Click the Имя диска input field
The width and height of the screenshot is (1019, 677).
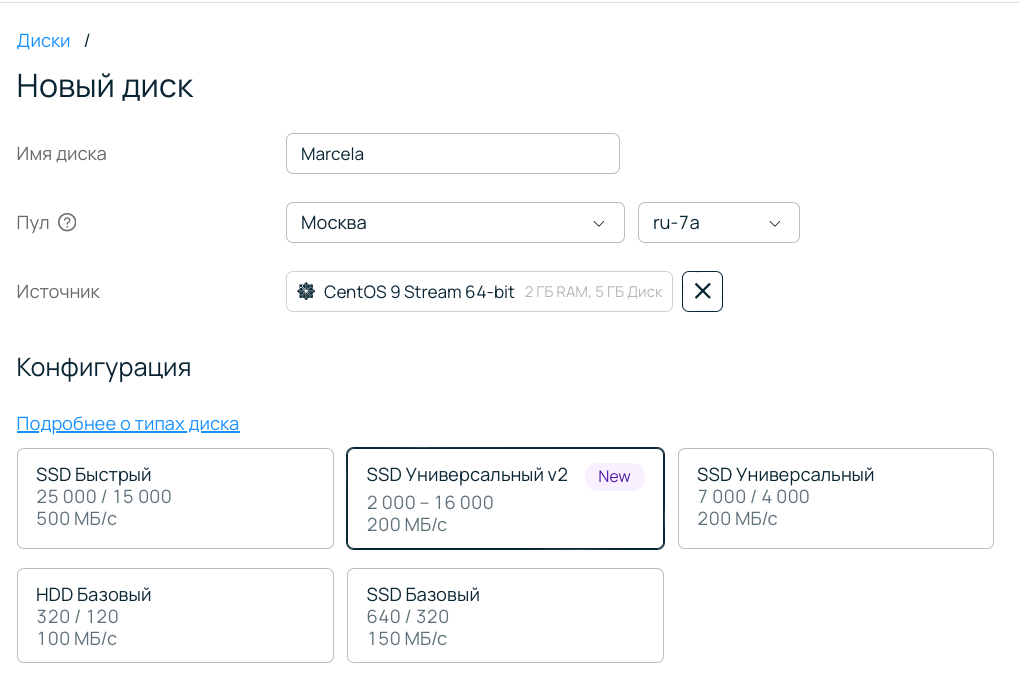pyautogui.click(x=452, y=154)
